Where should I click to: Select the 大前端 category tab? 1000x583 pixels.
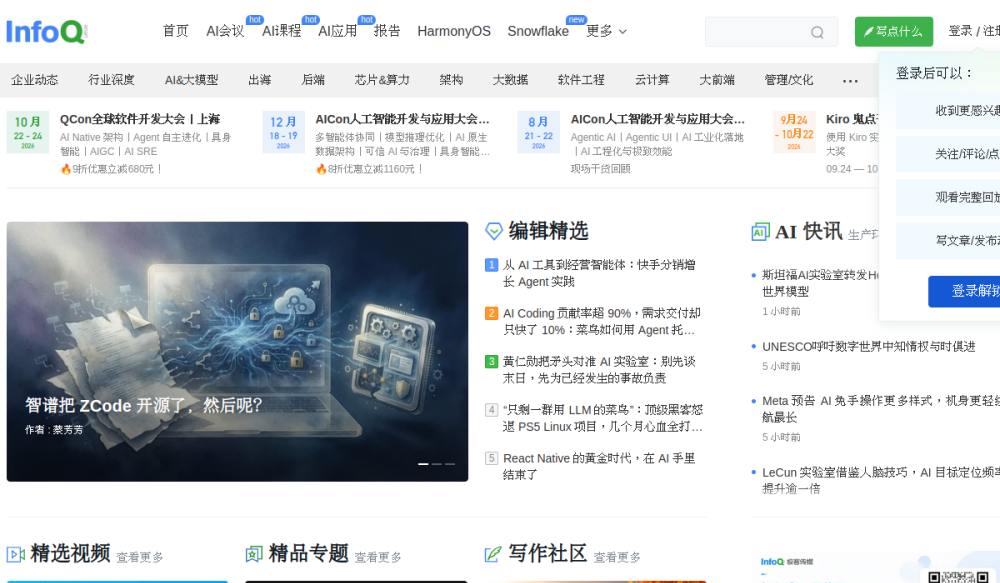pos(717,80)
